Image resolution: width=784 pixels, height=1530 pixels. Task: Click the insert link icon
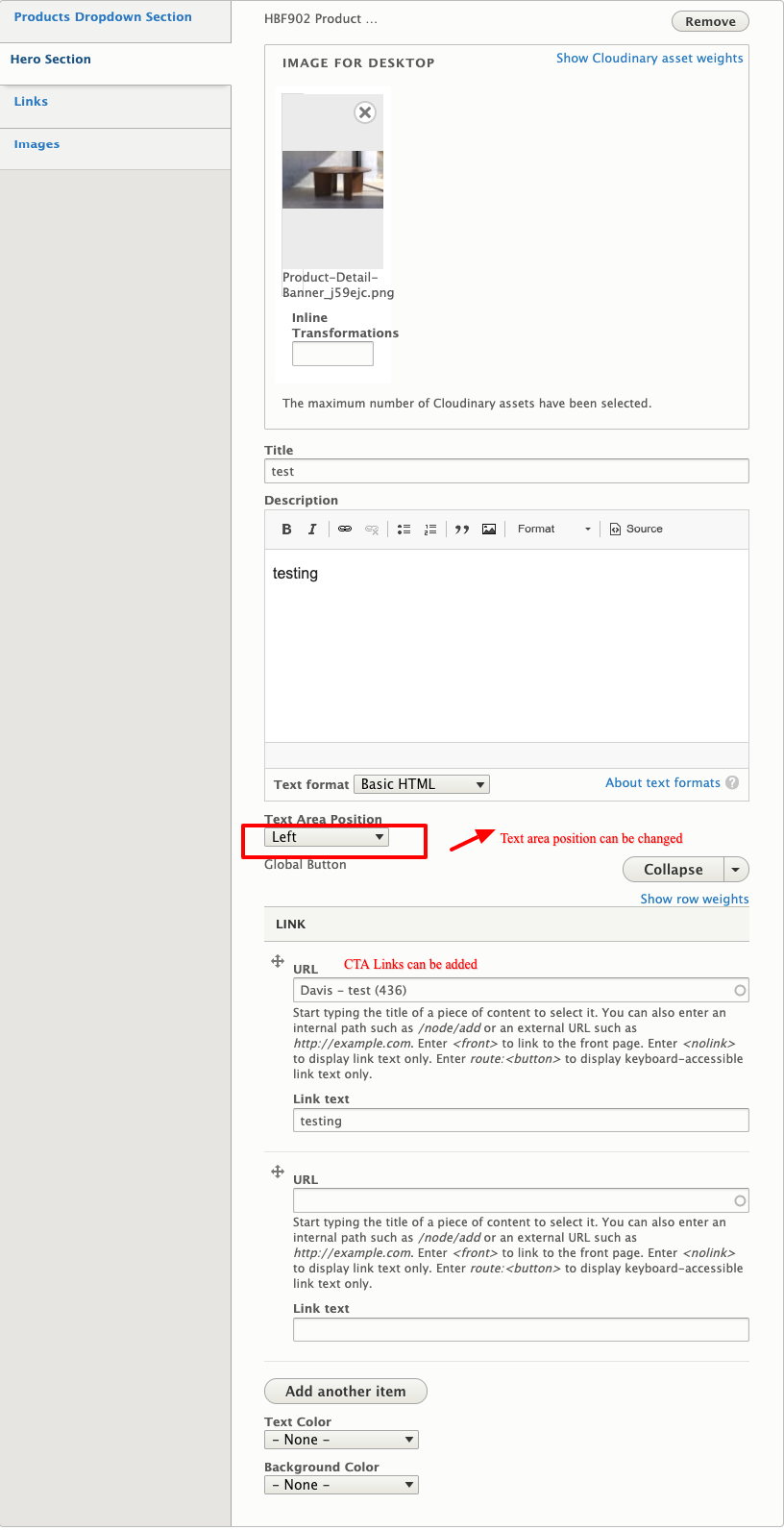[345, 530]
